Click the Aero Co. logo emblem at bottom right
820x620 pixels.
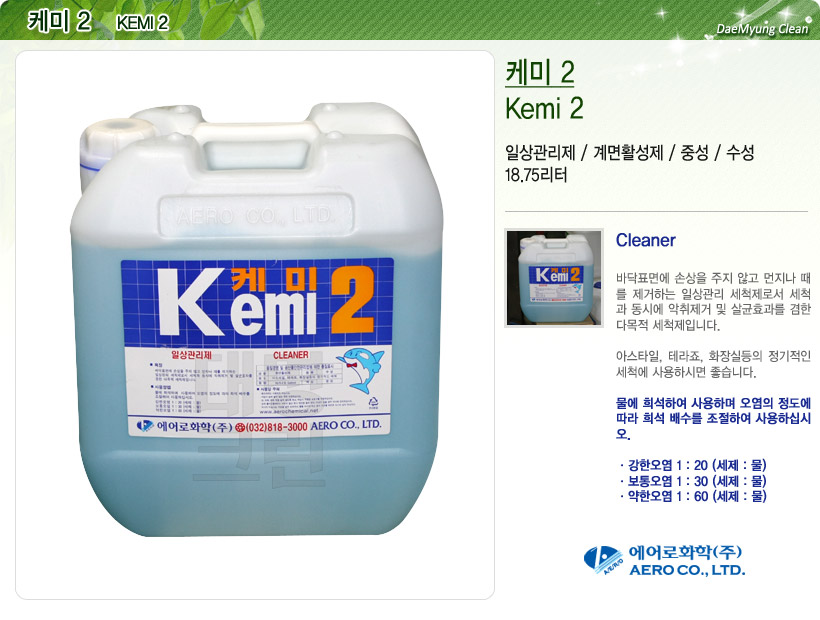click(603, 560)
